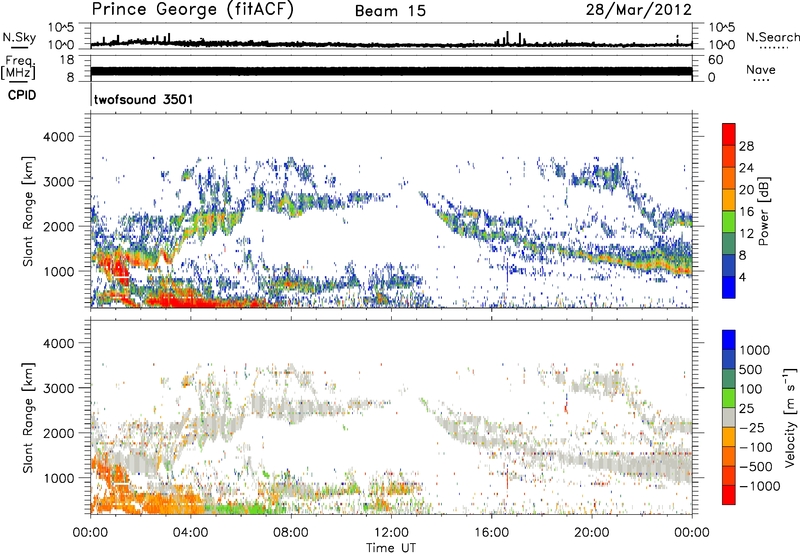
Task: Select the '04:00' time tick label
Action: point(190,533)
